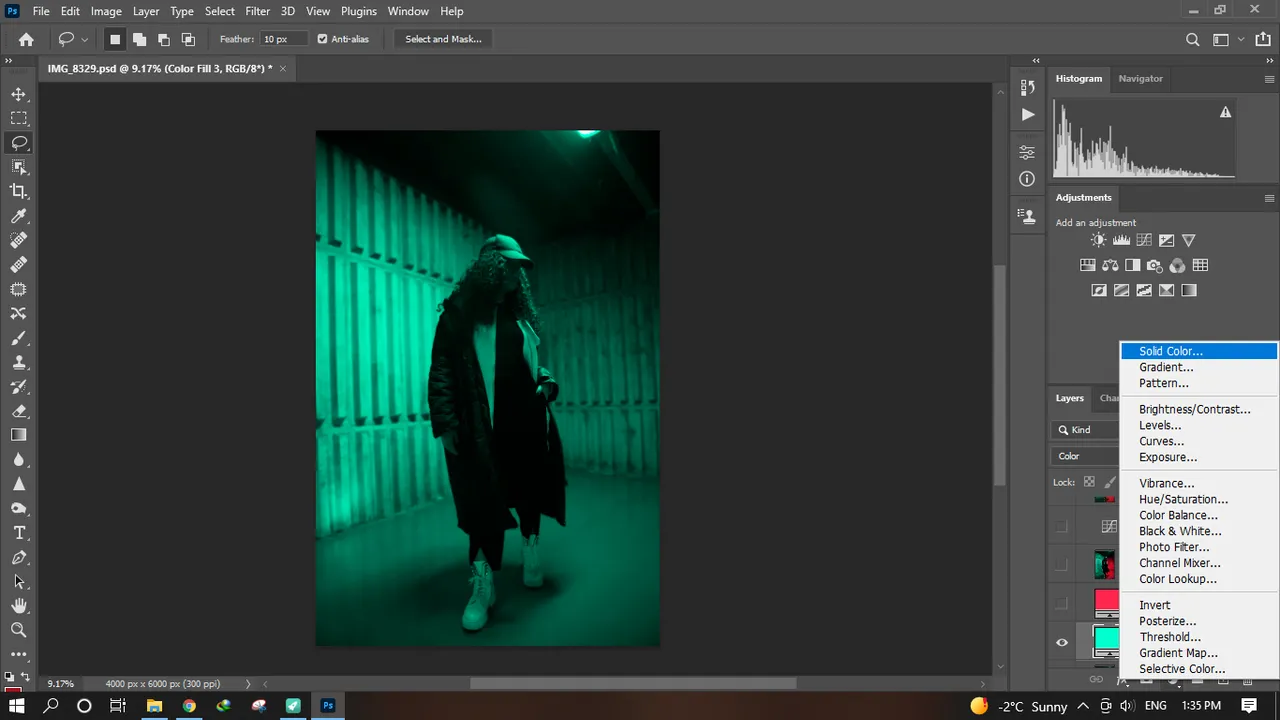
Task: Click the Select and Mask... button
Action: click(443, 39)
